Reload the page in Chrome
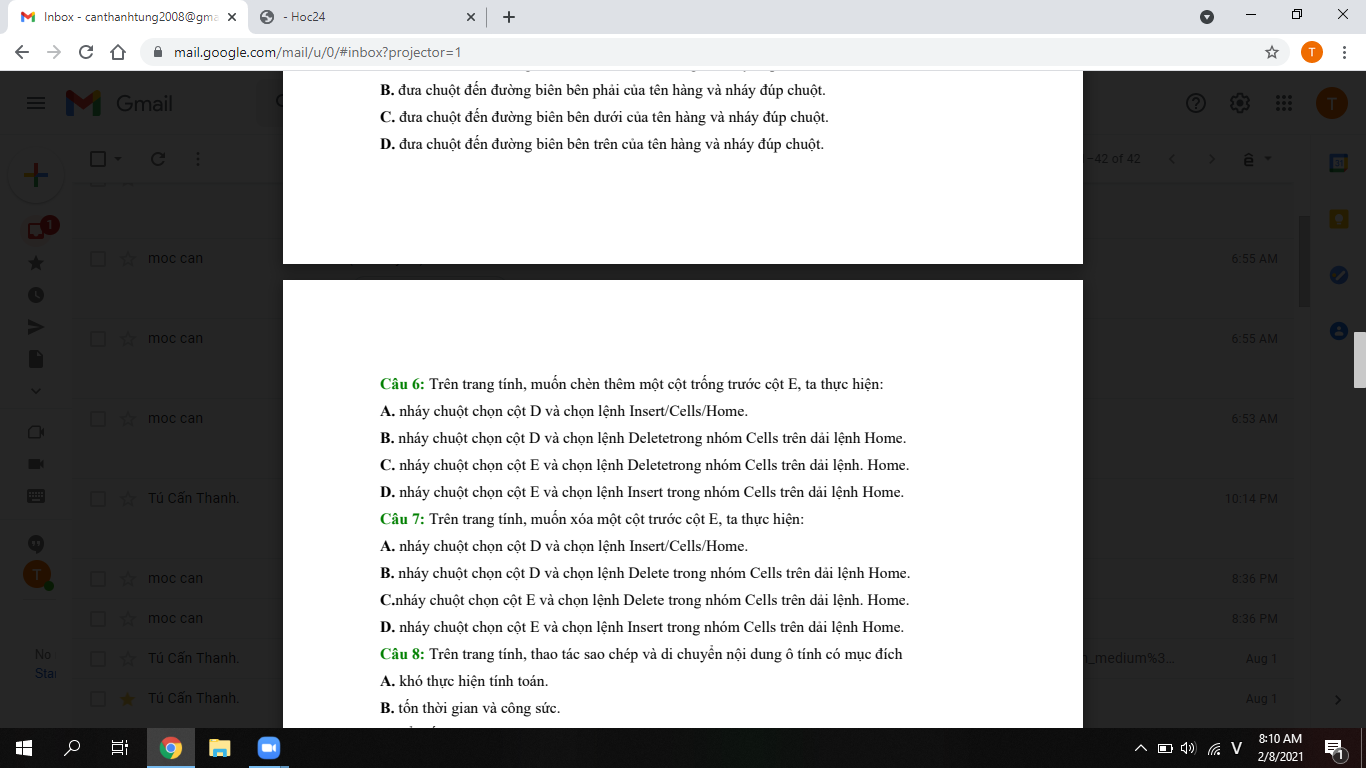 pyautogui.click(x=86, y=52)
